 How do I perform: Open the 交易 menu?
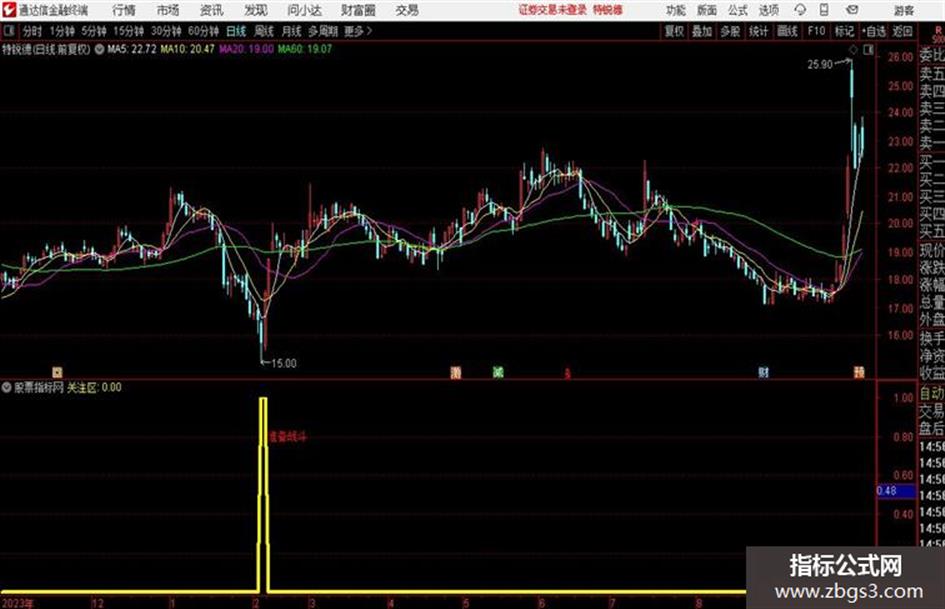[x=407, y=10]
